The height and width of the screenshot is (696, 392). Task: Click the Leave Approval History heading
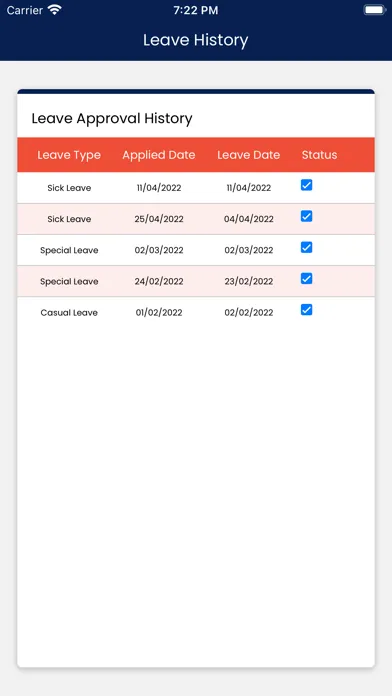pos(112,119)
